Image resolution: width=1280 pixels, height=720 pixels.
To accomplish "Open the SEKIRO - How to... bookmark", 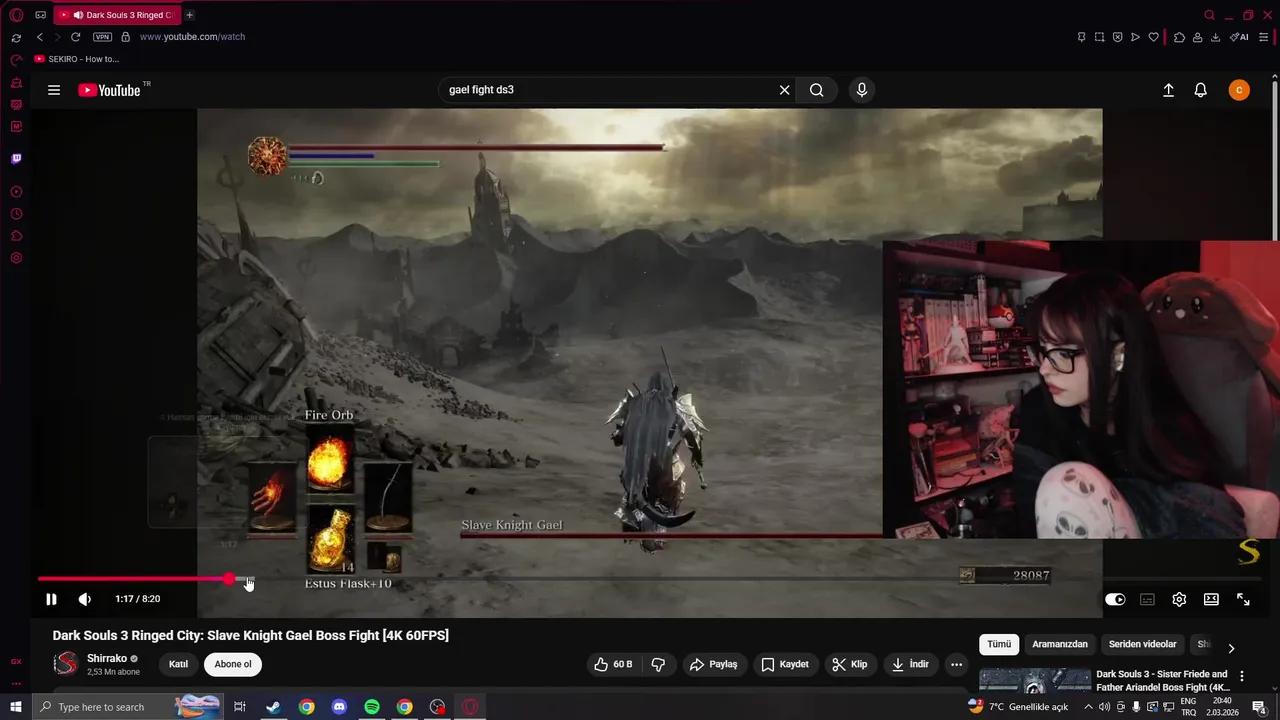I will point(77,59).
